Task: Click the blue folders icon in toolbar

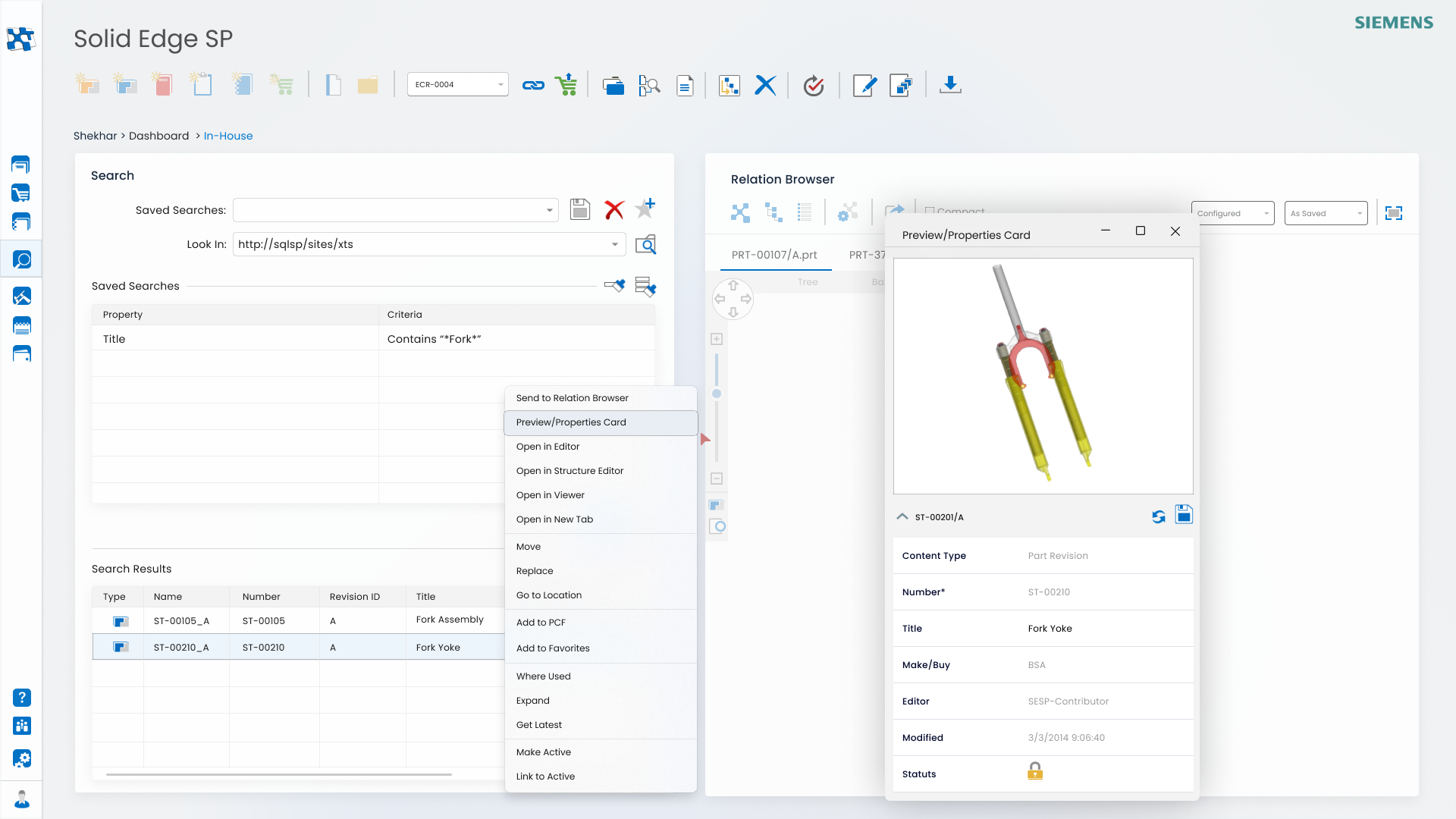Action: point(613,85)
